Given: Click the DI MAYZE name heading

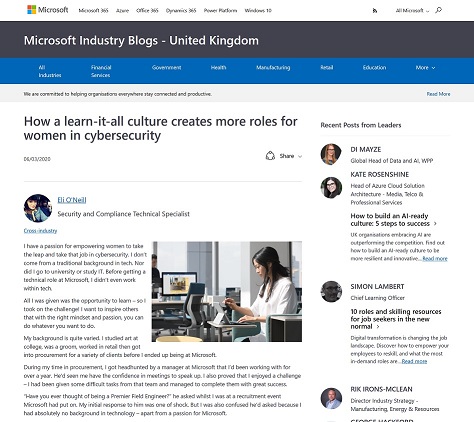Looking at the screenshot, I should tap(366, 150).
